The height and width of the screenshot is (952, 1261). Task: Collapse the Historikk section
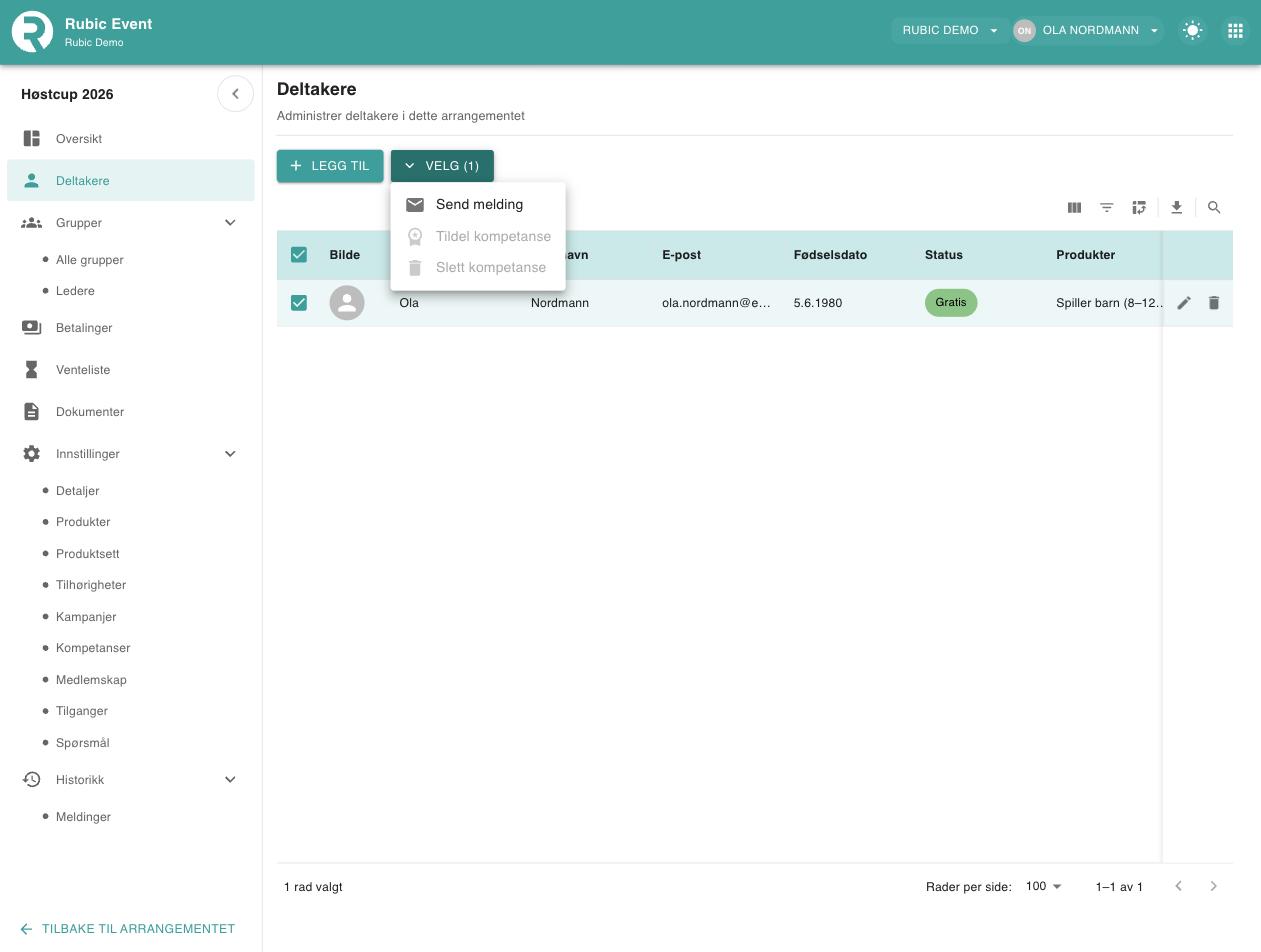tap(230, 780)
